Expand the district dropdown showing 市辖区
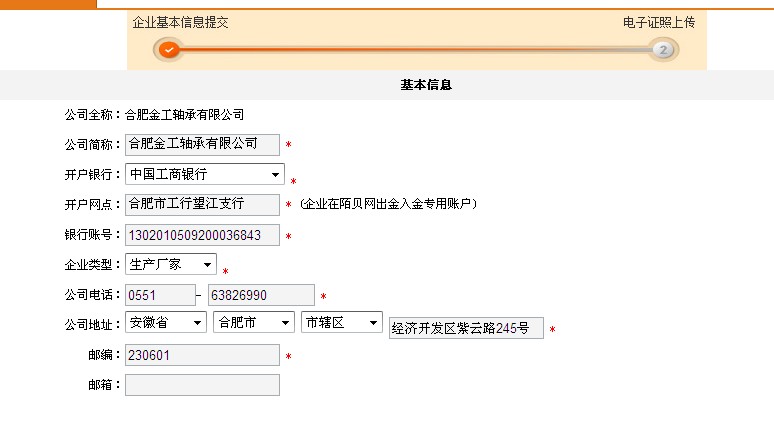Viewport: 774px width, 425px height. [x=342, y=323]
